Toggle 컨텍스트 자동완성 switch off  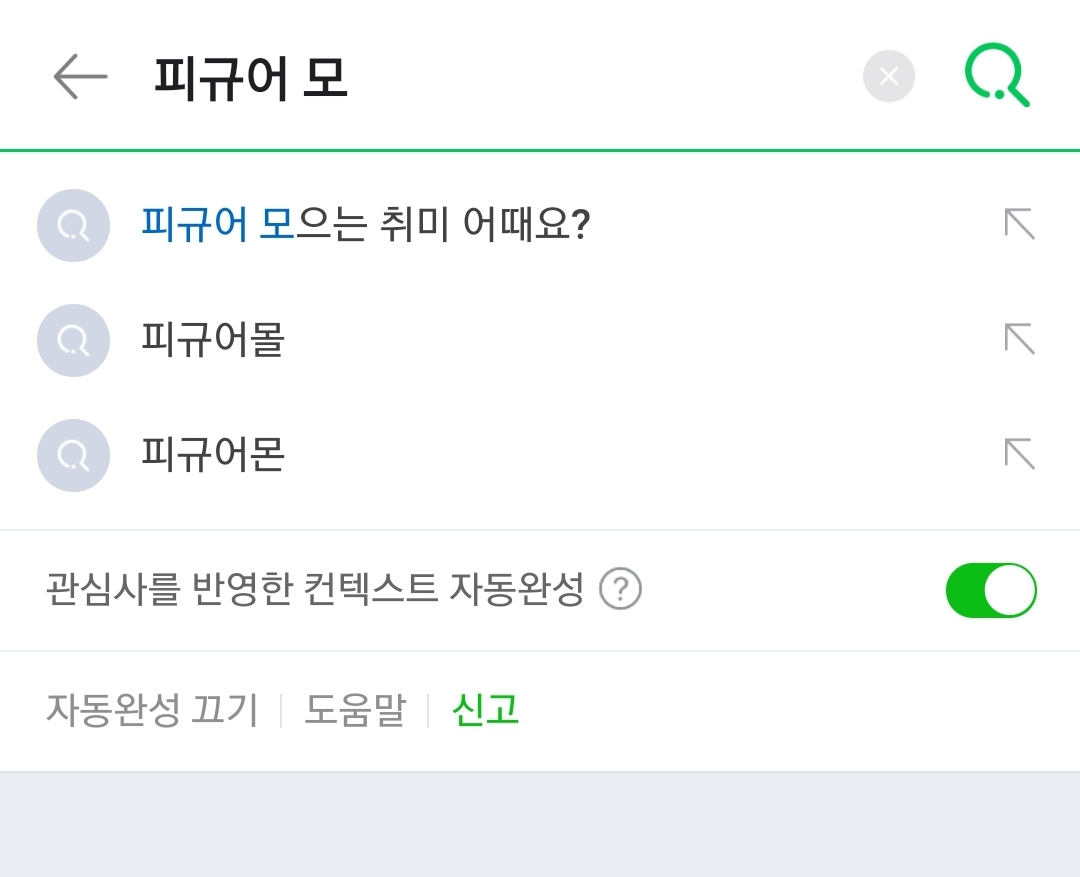click(x=991, y=590)
